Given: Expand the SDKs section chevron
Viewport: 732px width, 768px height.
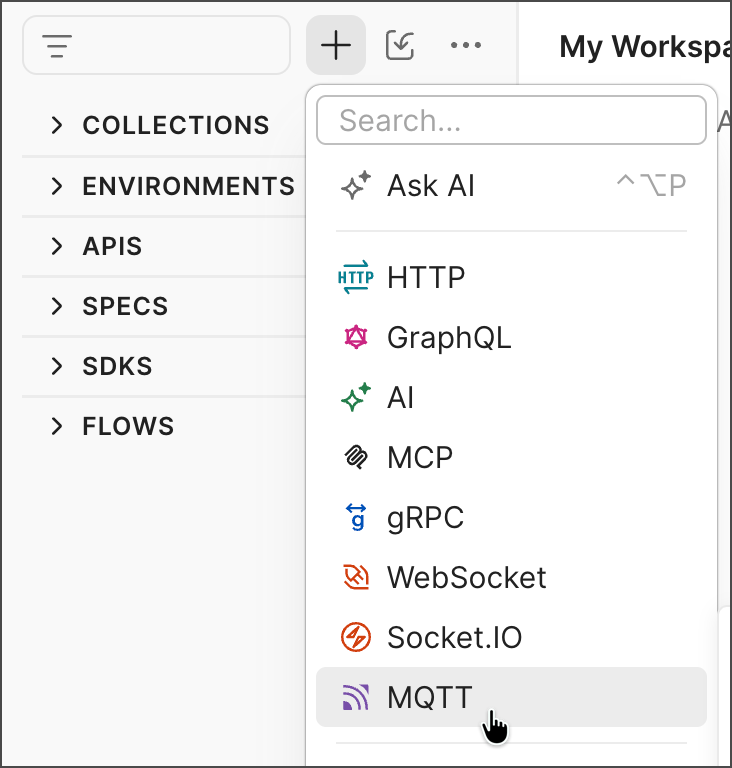Looking at the screenshot, I should pos(57,366).
